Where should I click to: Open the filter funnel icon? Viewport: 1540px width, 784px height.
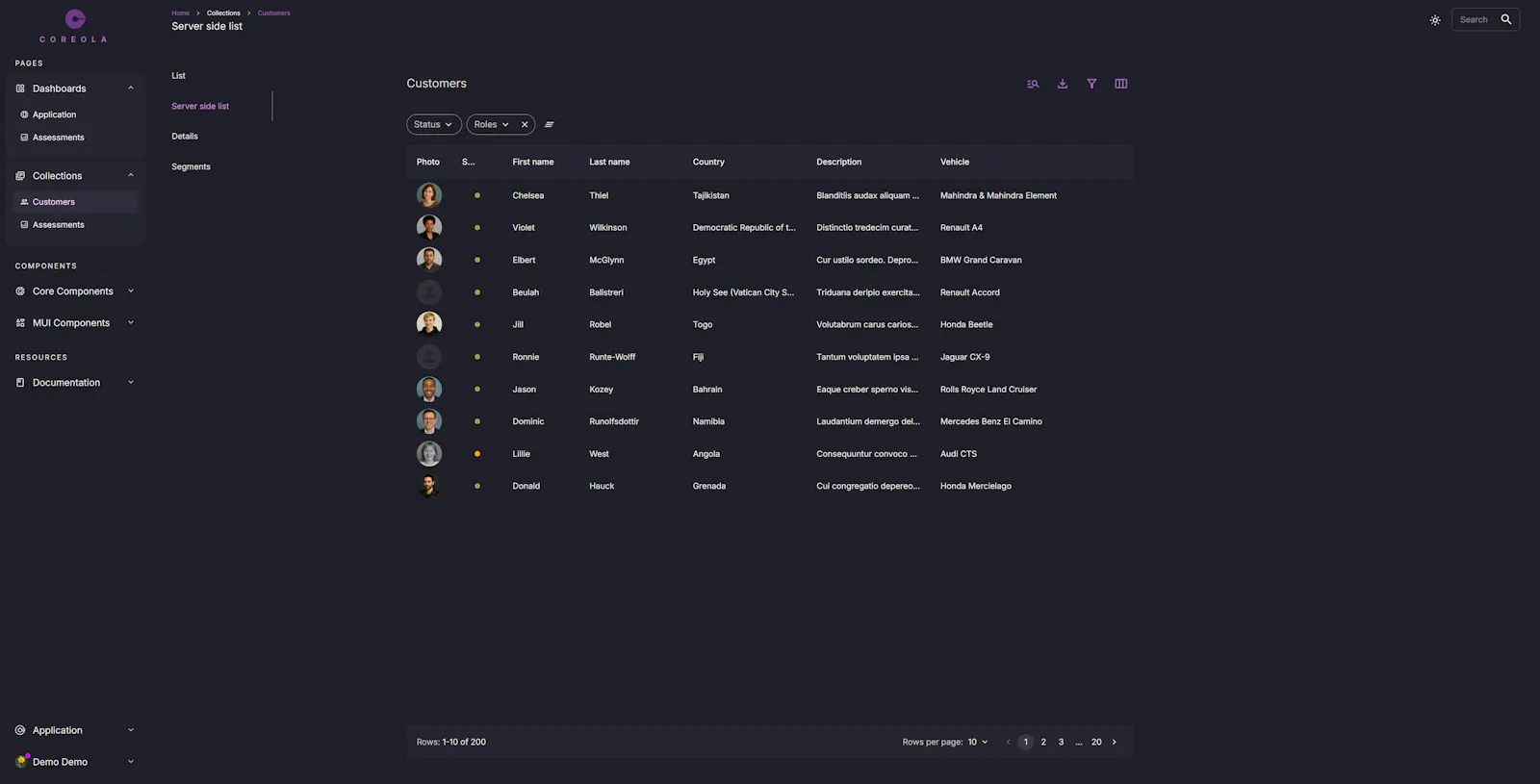coord(1091,84)
